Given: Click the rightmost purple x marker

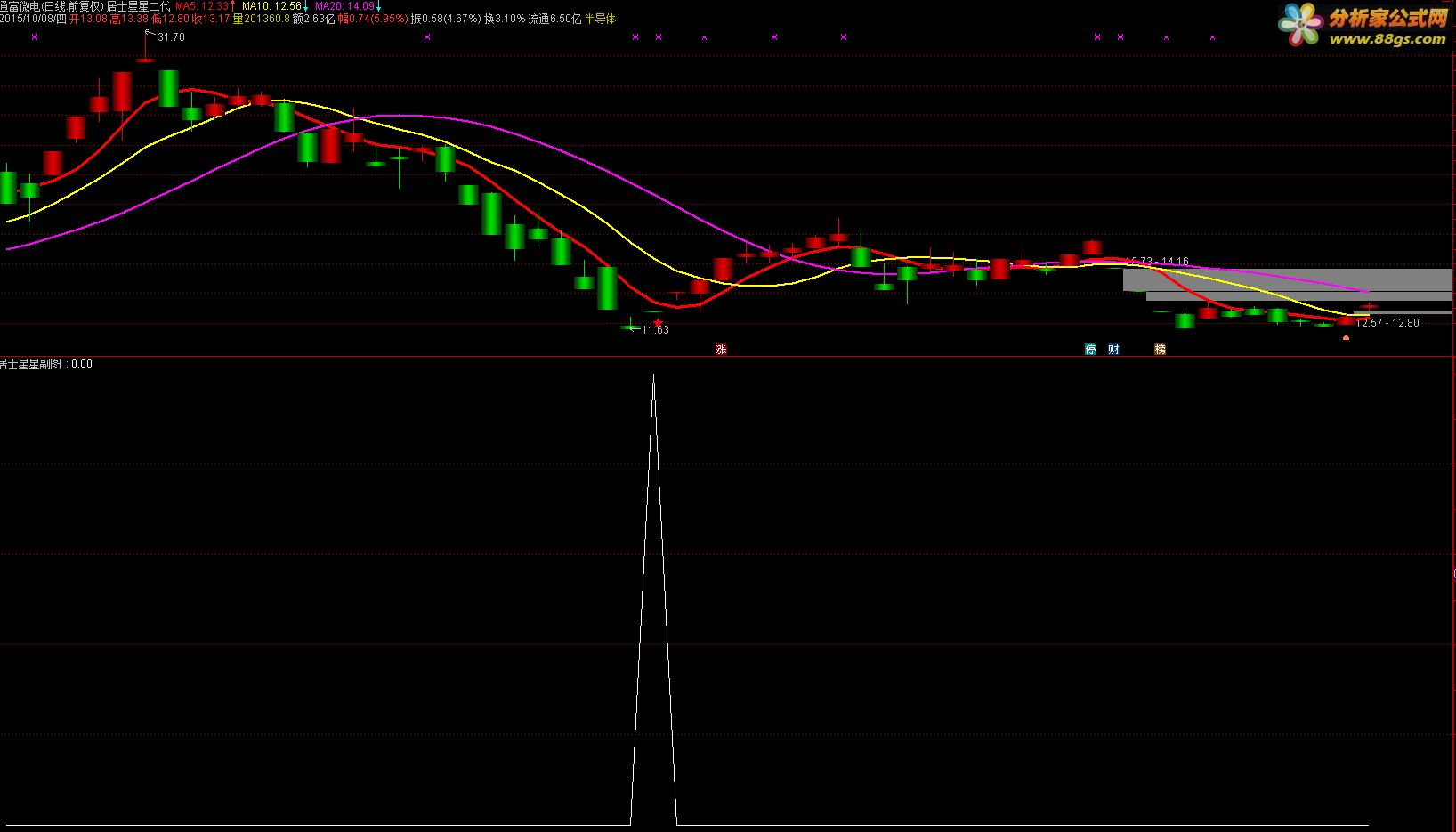Looking at the screenshot, I should 1212,37.
